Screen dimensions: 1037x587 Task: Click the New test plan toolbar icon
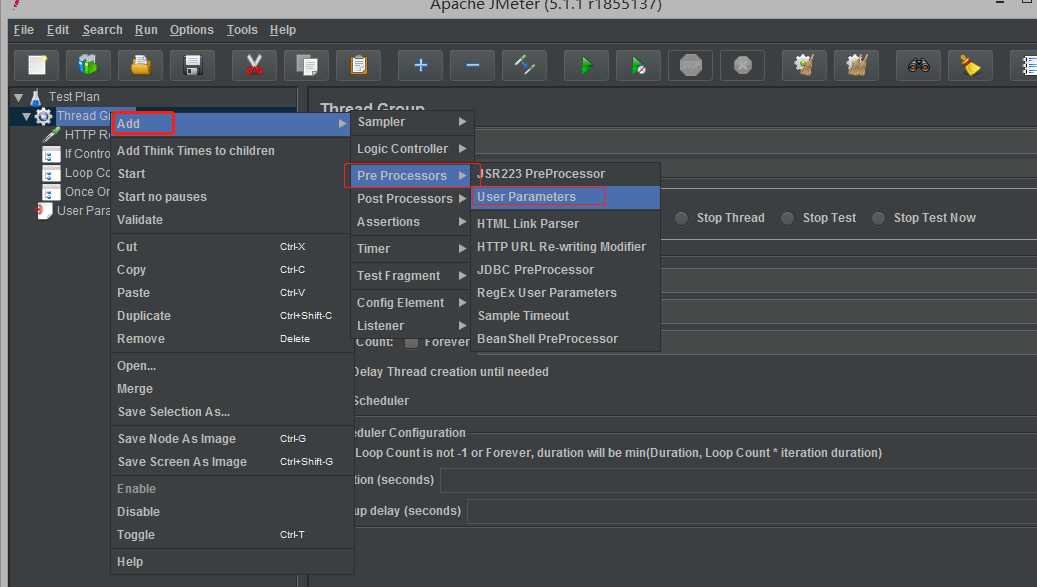[37, 65]
